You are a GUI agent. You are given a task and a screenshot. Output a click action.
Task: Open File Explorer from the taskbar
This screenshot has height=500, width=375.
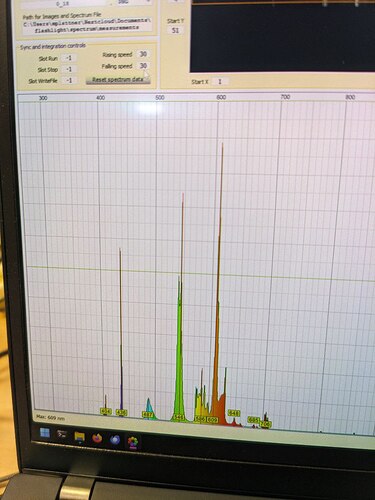click(x=80, y=437)
